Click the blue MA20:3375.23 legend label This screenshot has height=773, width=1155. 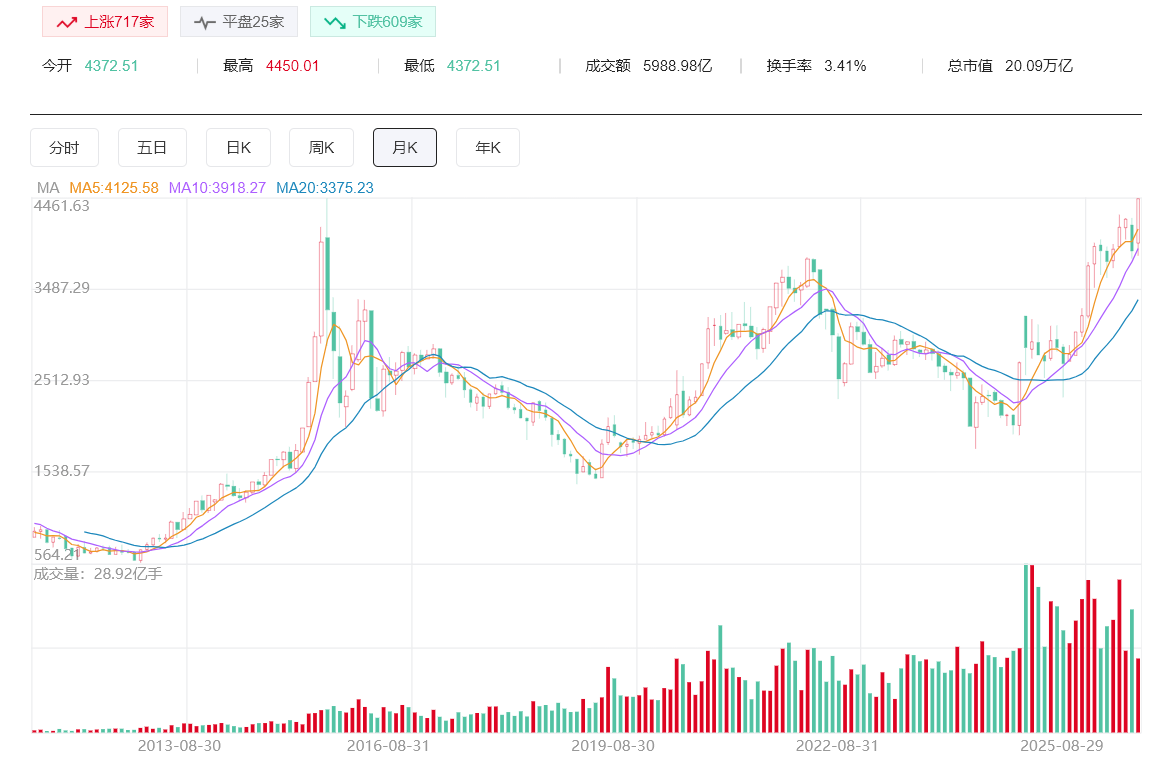tap(324, 188)
